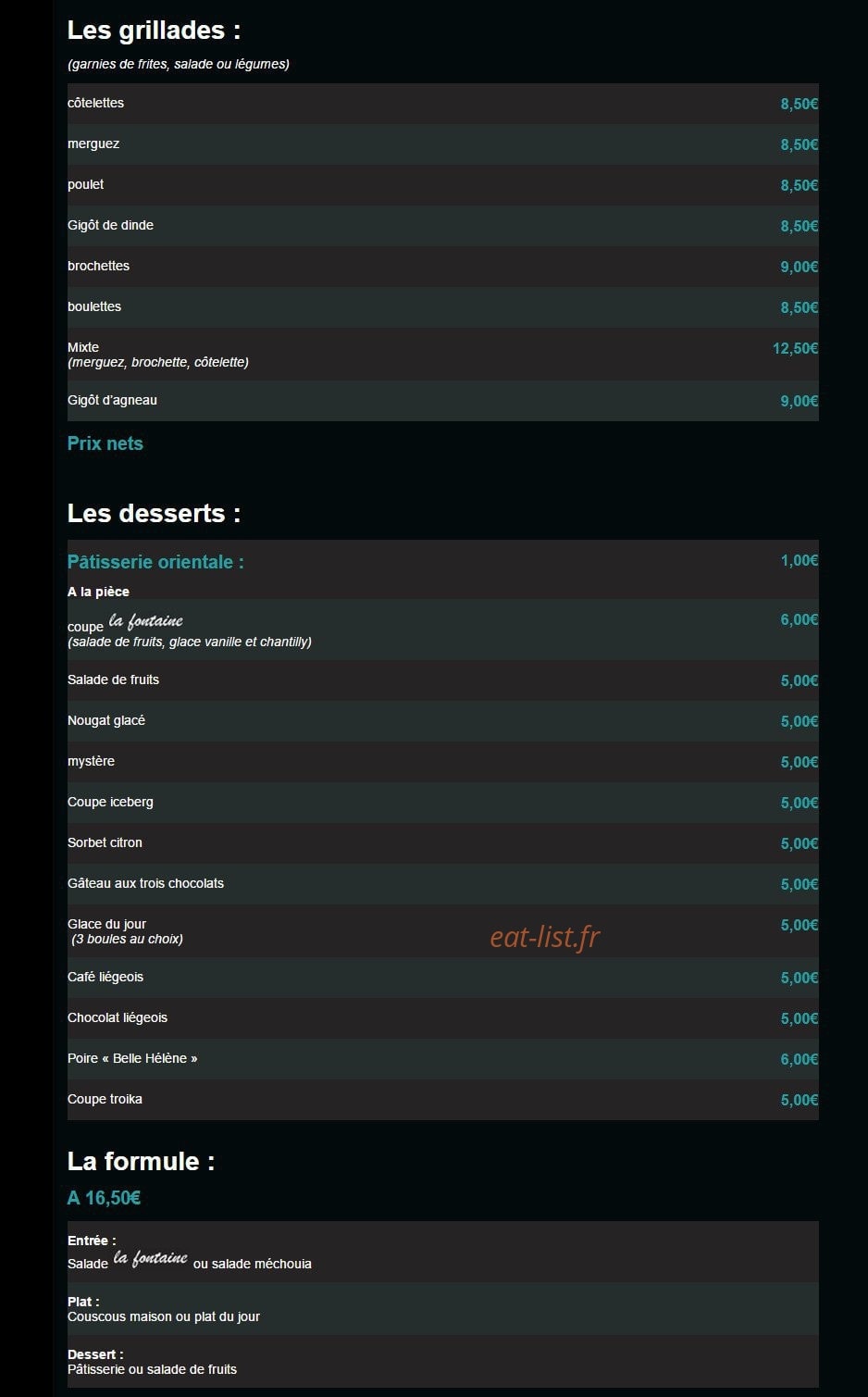This screenshot has height=1397, width=868.
Task: Select Gâteau aux trois chocolats
Action: 145,883
